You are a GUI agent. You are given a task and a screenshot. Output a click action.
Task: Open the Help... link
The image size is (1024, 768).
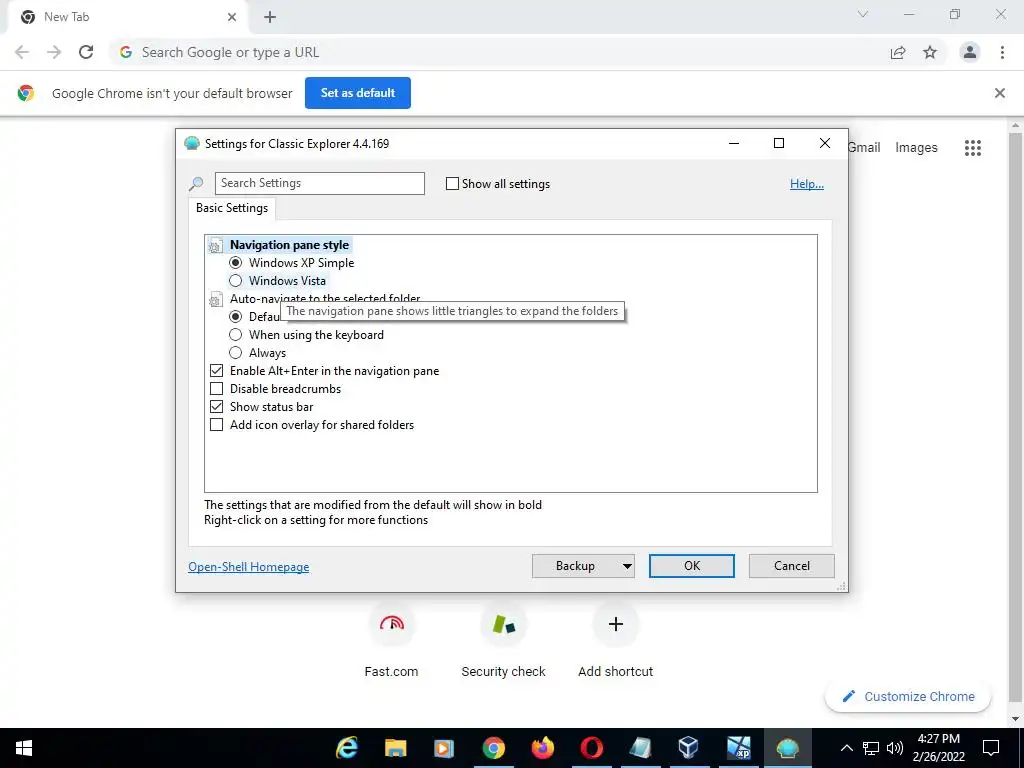pos(807,184)
